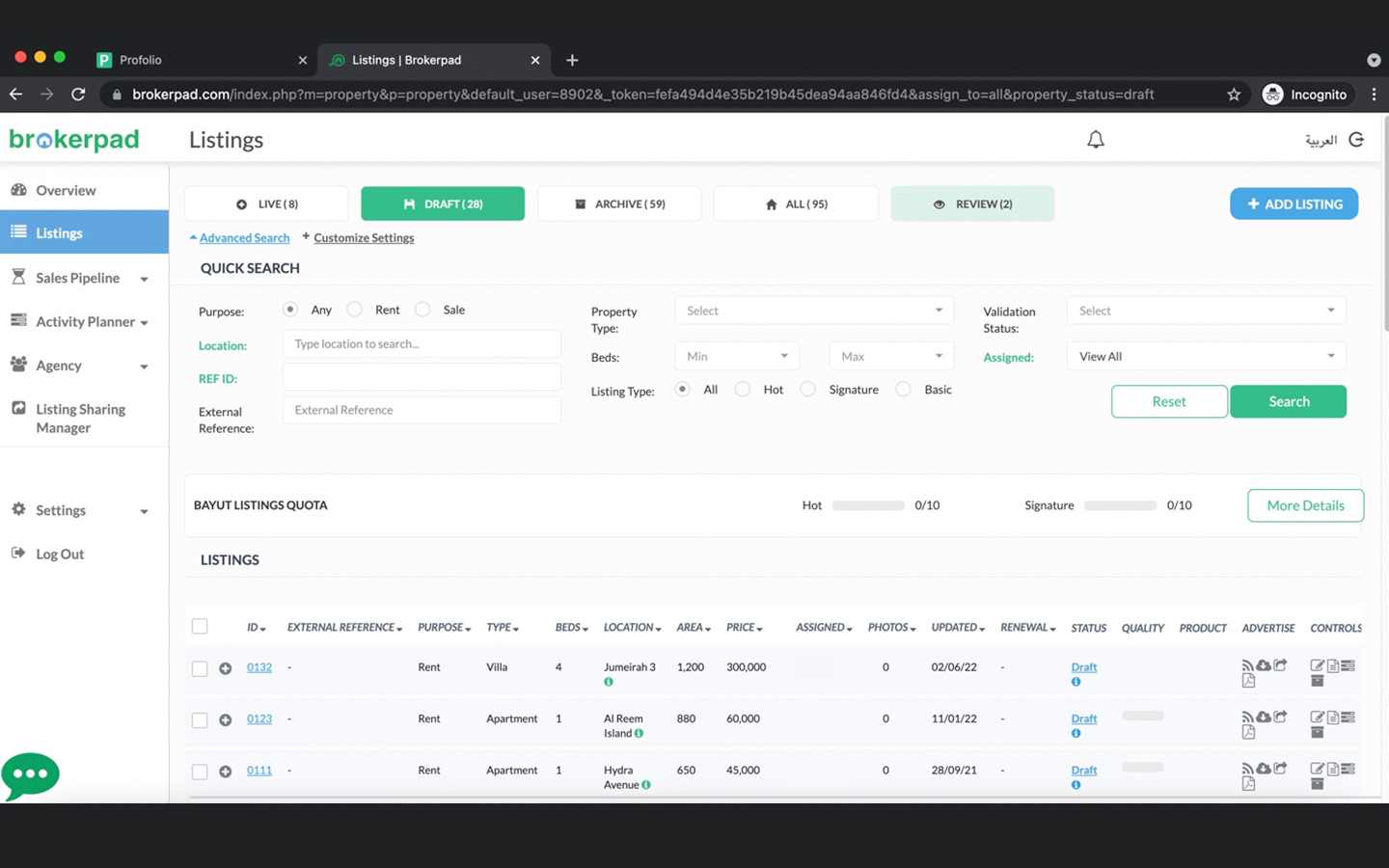
Task: Click the RSS feed icon for listing 0132
Action: (1247, 665)
